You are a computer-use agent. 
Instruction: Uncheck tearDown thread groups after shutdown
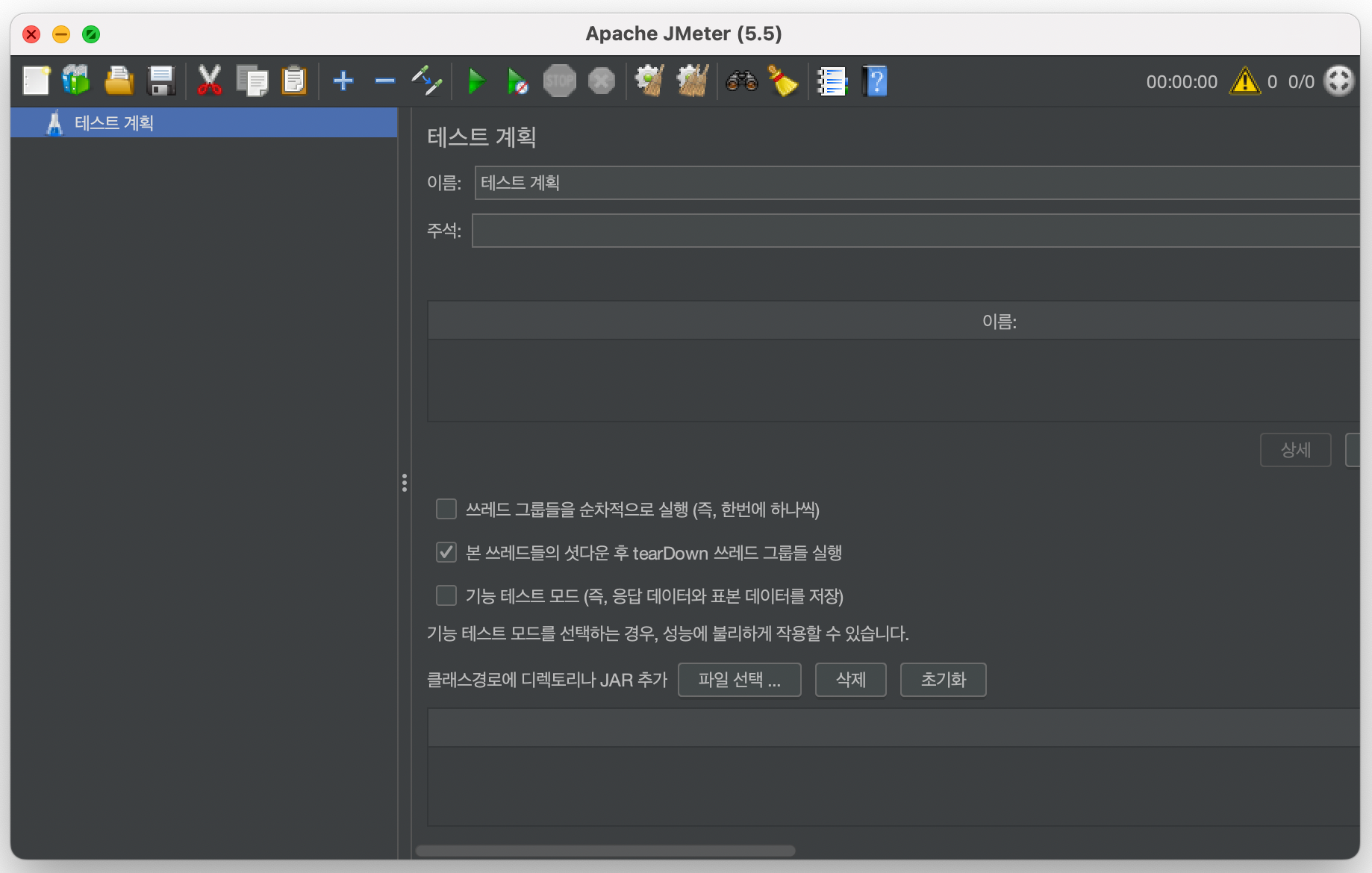[x=446, y=552]
